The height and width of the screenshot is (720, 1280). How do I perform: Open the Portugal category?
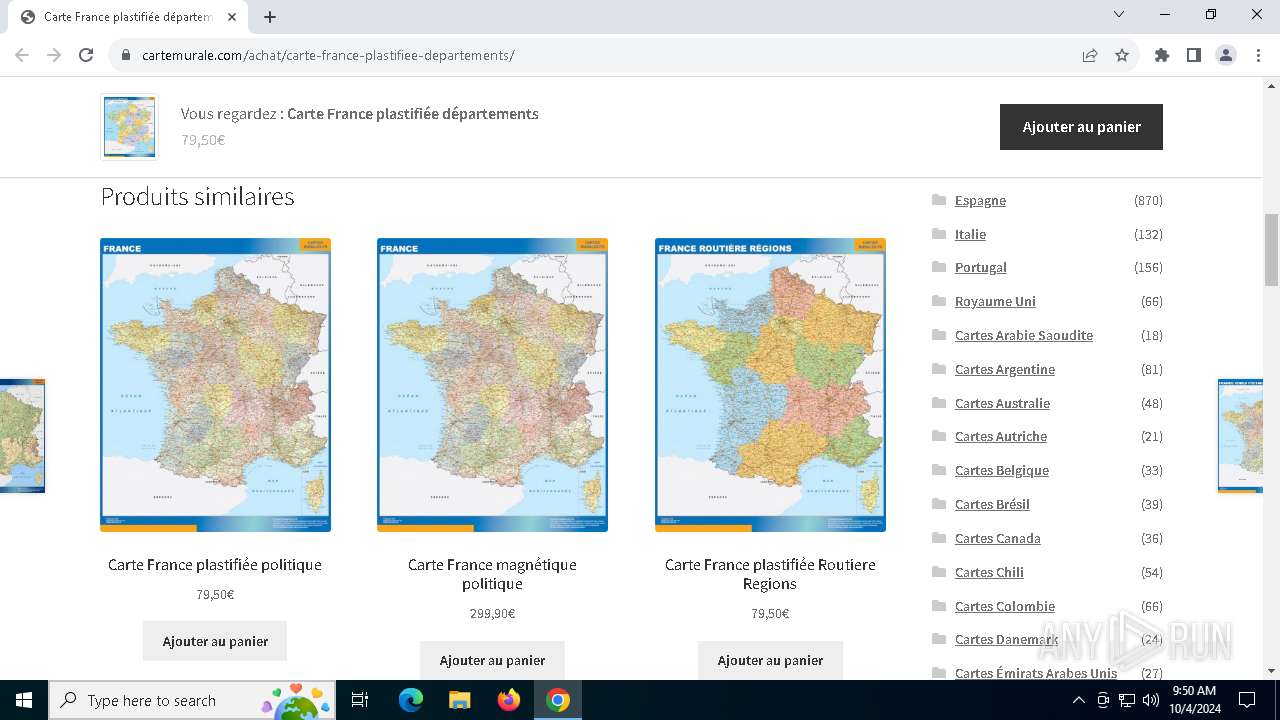tap(981, 267)
